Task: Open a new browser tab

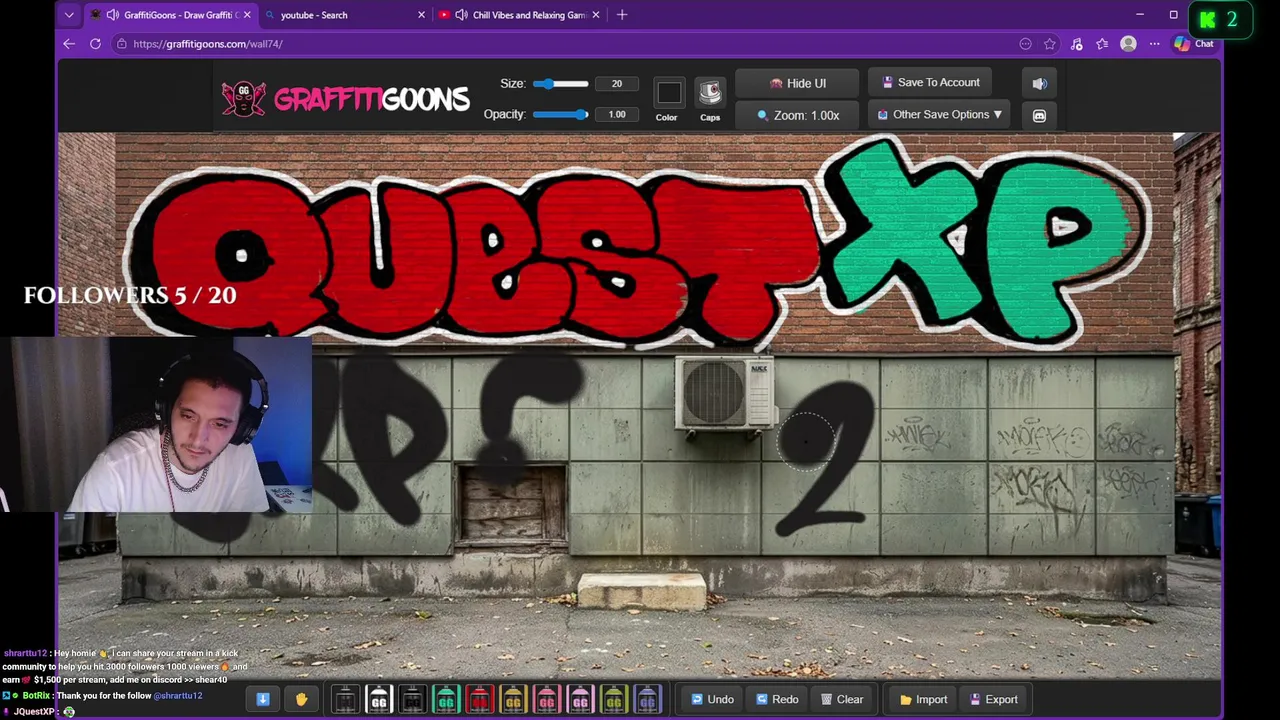Action: point(622,15)
